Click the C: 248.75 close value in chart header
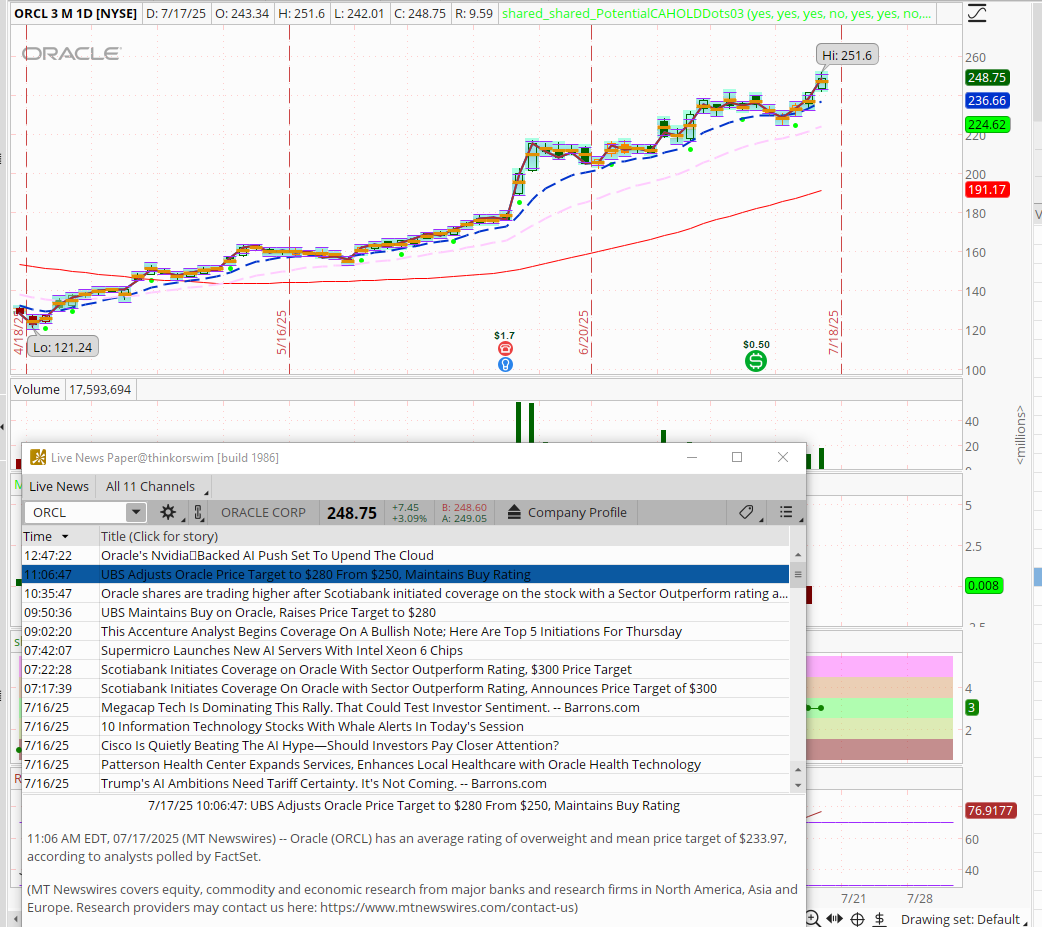Screen dimensions: 1042x927 pyautogui.click(x=418, y=13)
